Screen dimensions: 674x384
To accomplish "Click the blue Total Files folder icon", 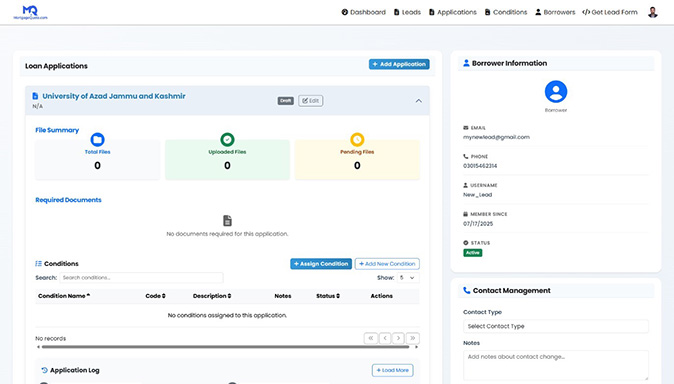I will [98, 139].
